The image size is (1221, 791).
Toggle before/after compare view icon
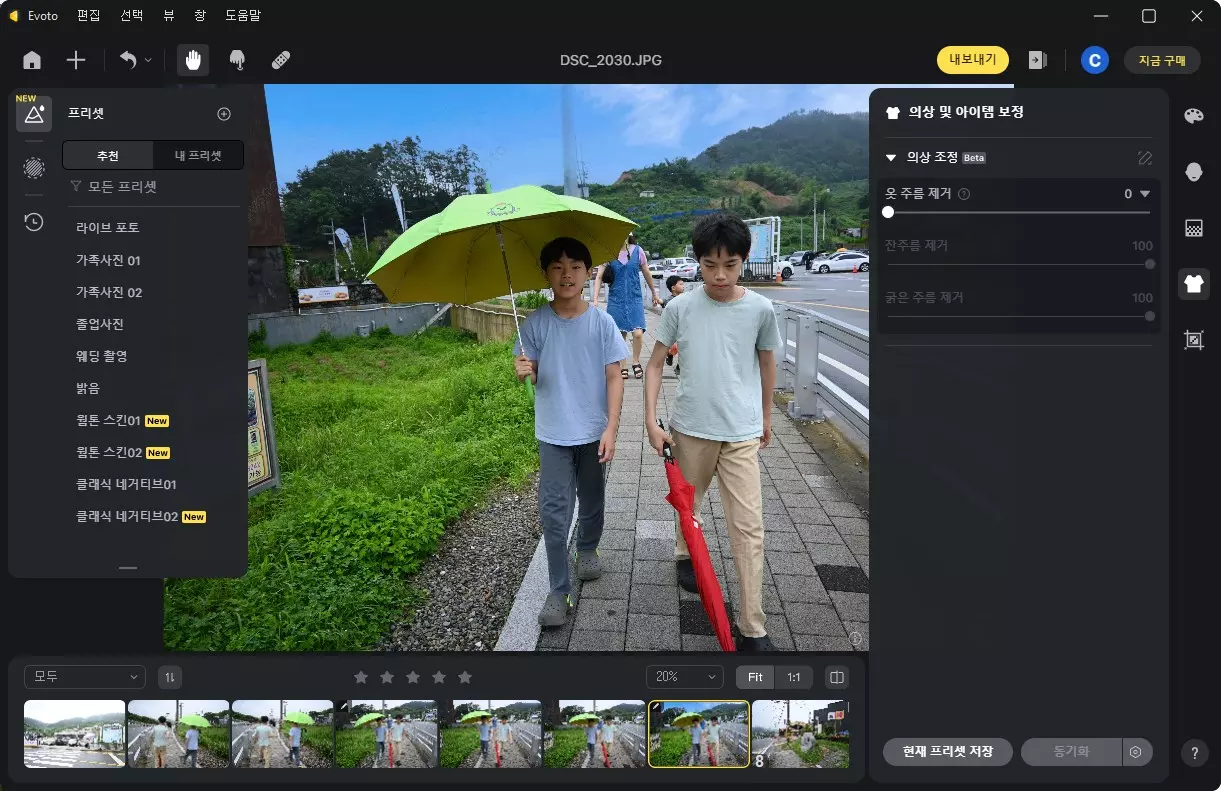pos(837,677)
